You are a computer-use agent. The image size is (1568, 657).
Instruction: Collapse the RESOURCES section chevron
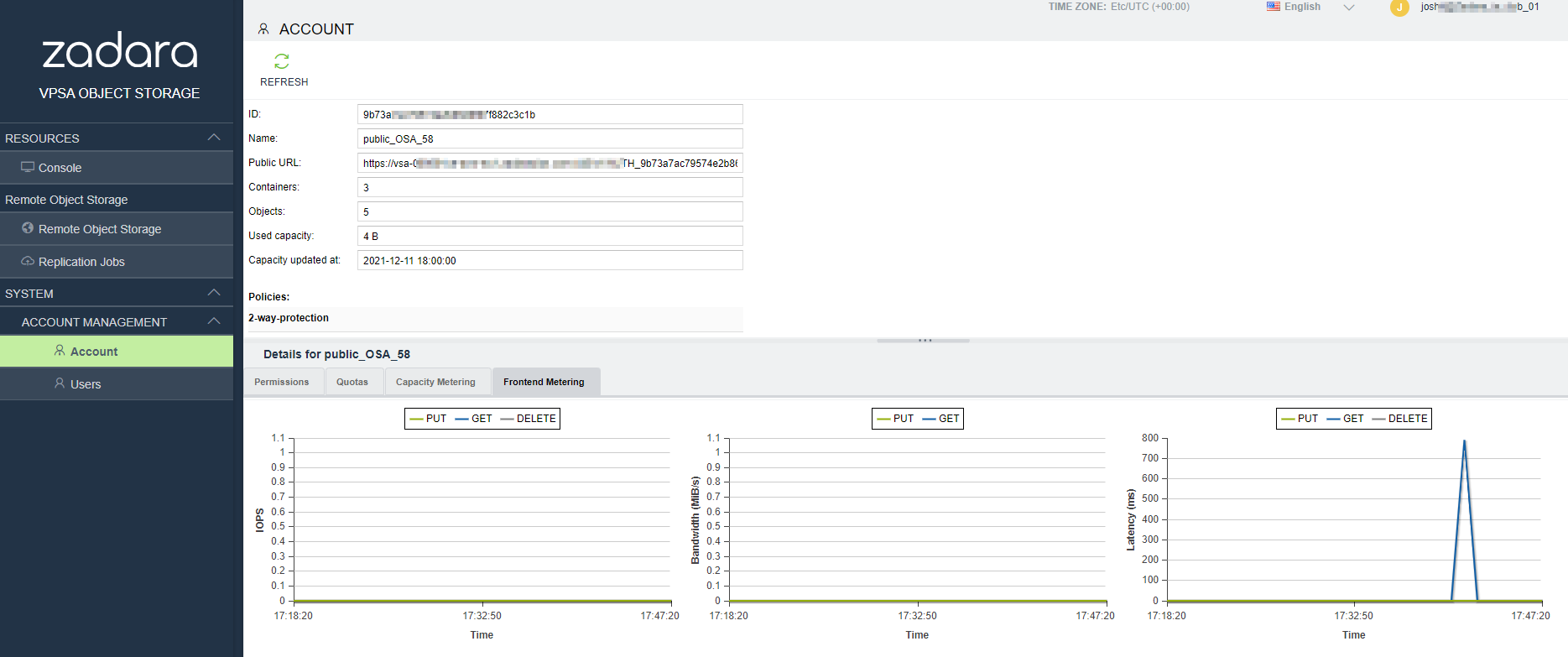point(214,138)
